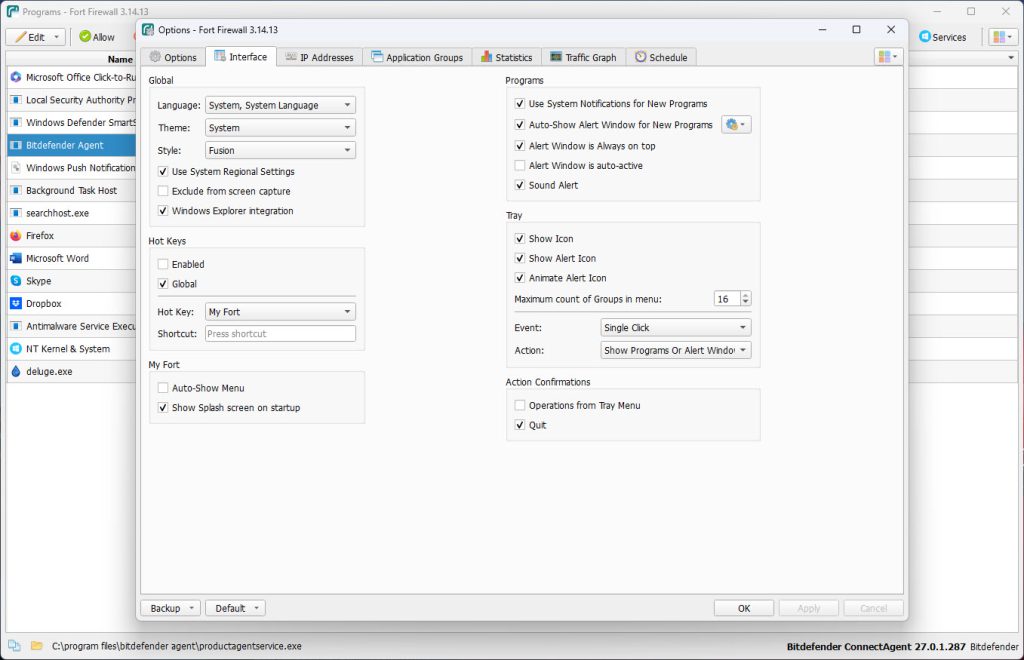Open the Statistics tab
Viewport: 1024px width, 660px height.
pyautogui.click(x=507, y=57)
